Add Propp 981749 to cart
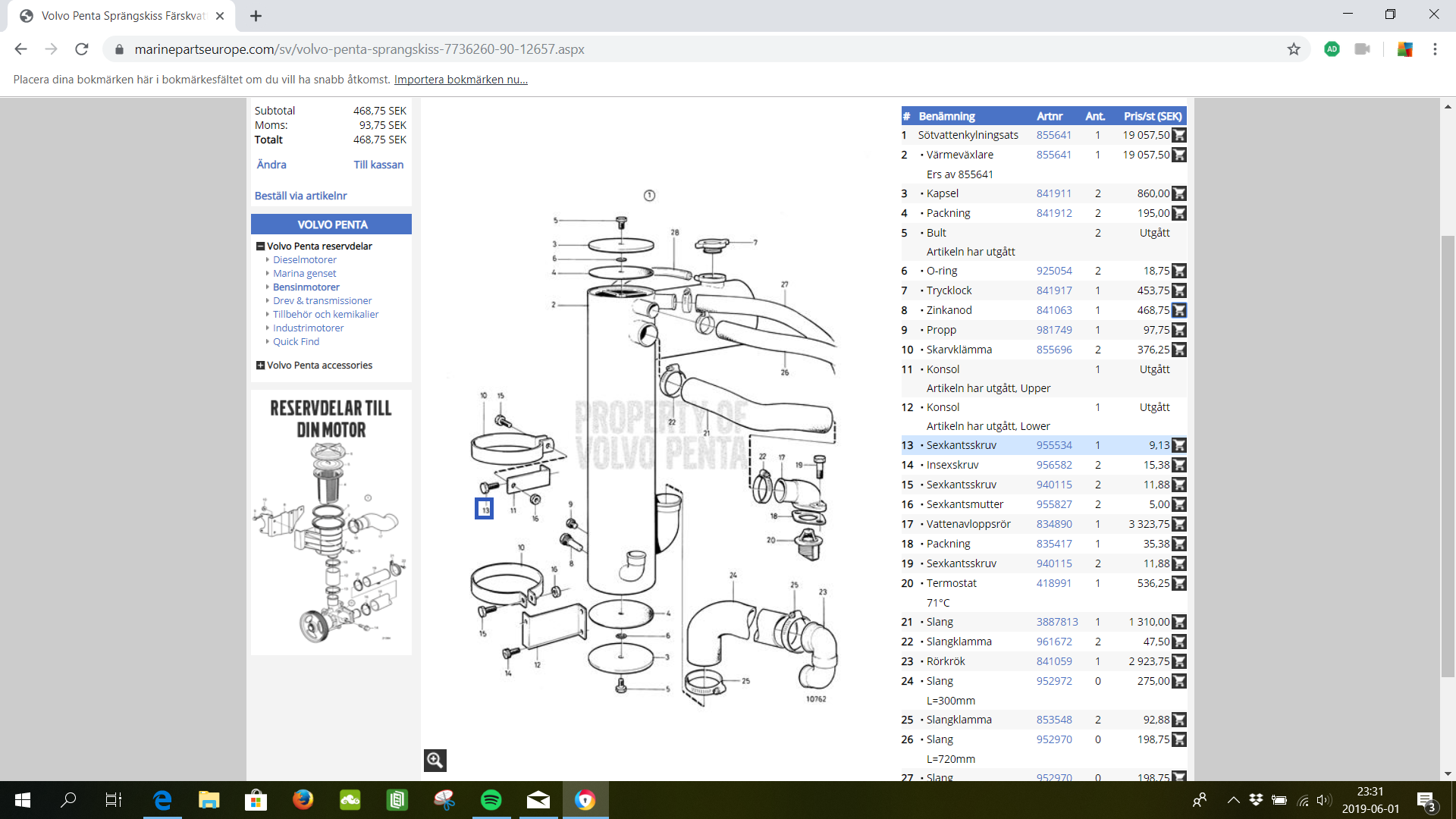 point(1179,330)
